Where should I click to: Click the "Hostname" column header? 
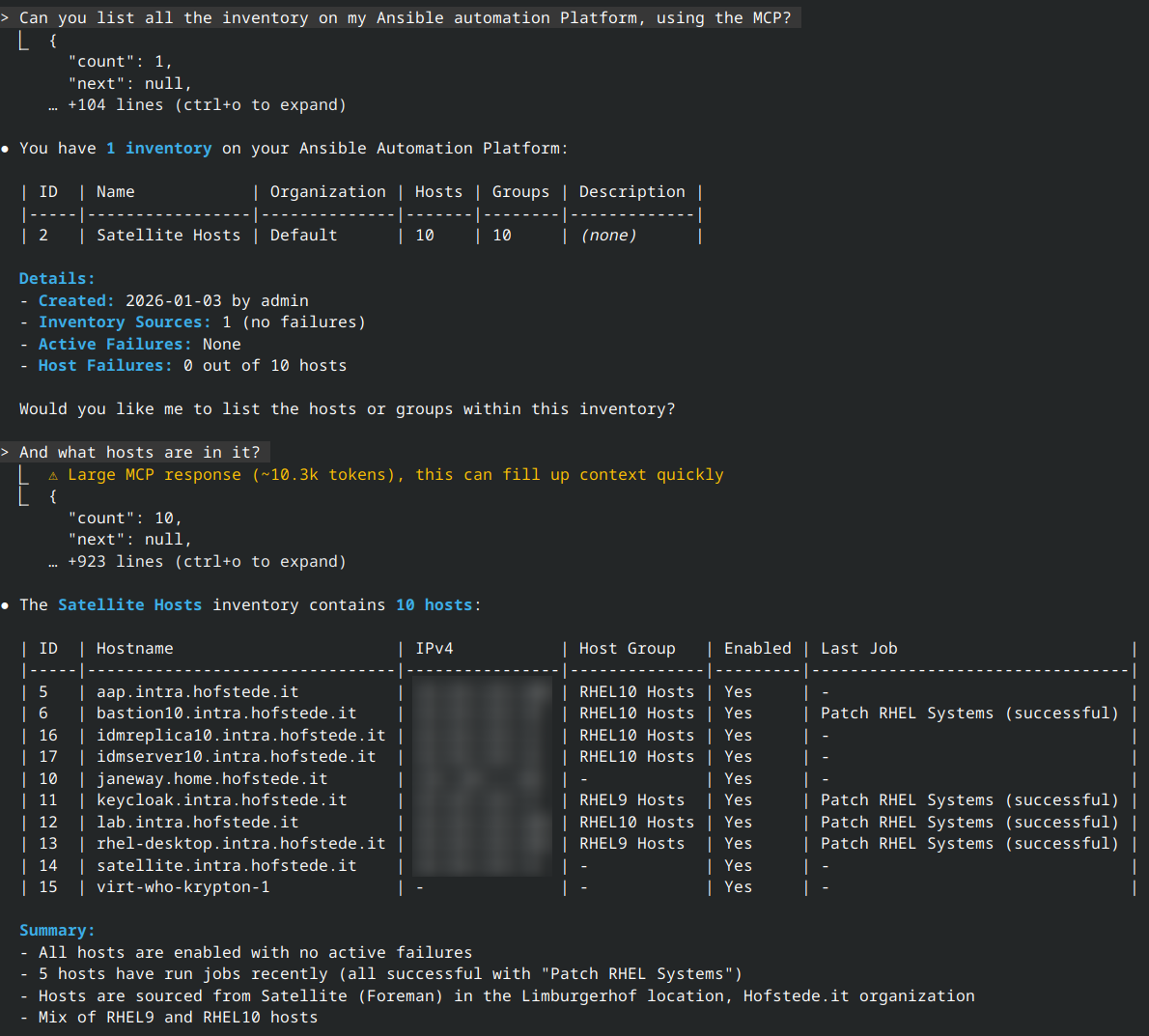pyautogui.click(x=134, y=649)
